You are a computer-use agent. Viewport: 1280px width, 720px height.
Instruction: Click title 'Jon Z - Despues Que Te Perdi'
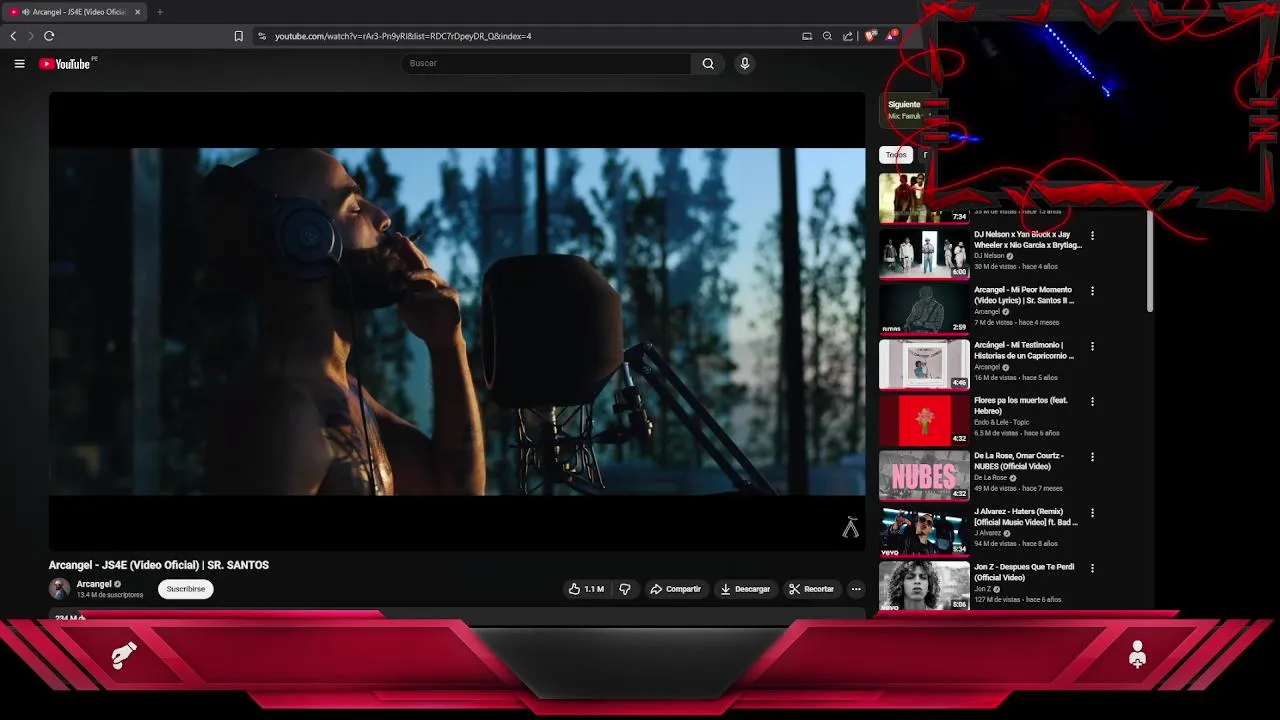(x=1024, y=572)
